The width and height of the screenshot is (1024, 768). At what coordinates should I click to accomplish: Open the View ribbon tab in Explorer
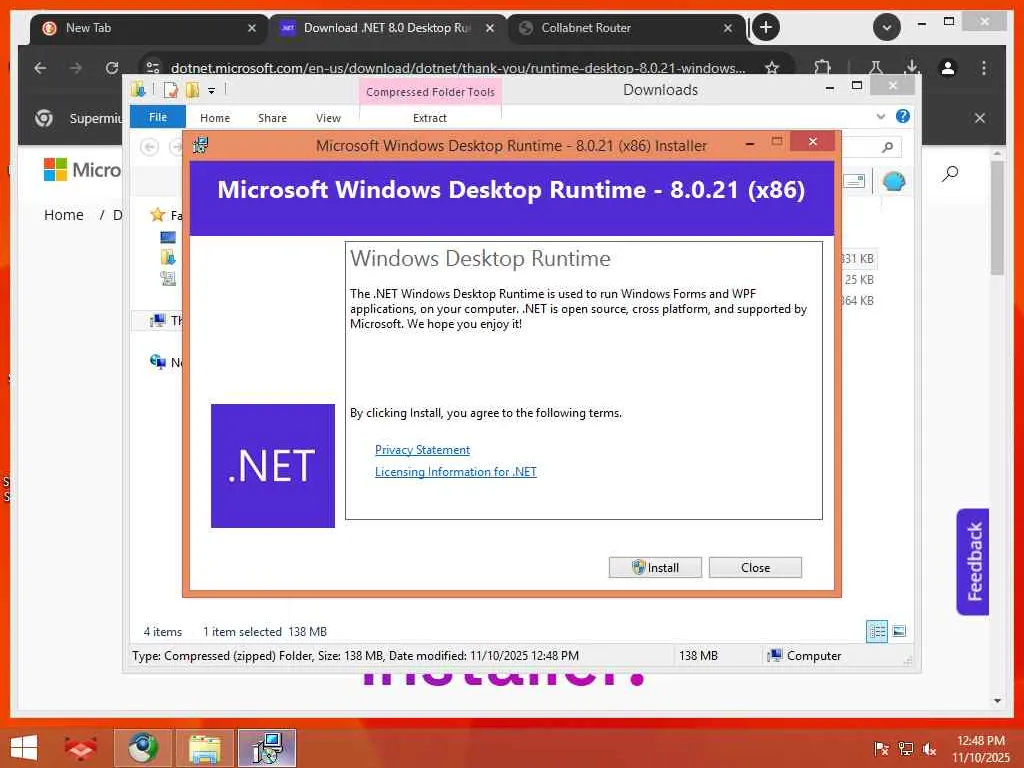point(328,118)
